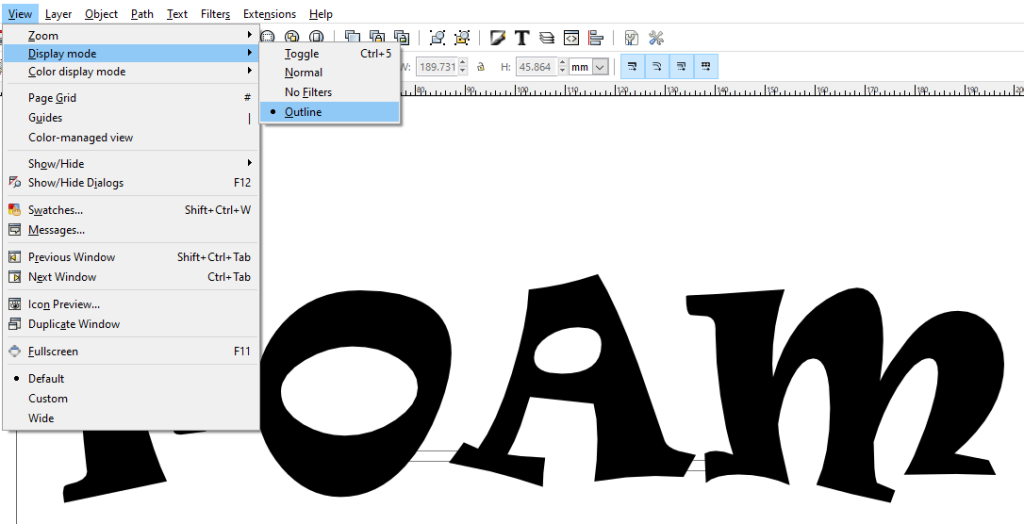The width and height of the screenshot is (1024, 524).
Task: Open the Document Properties icon
Action: (x=631, y=37)
